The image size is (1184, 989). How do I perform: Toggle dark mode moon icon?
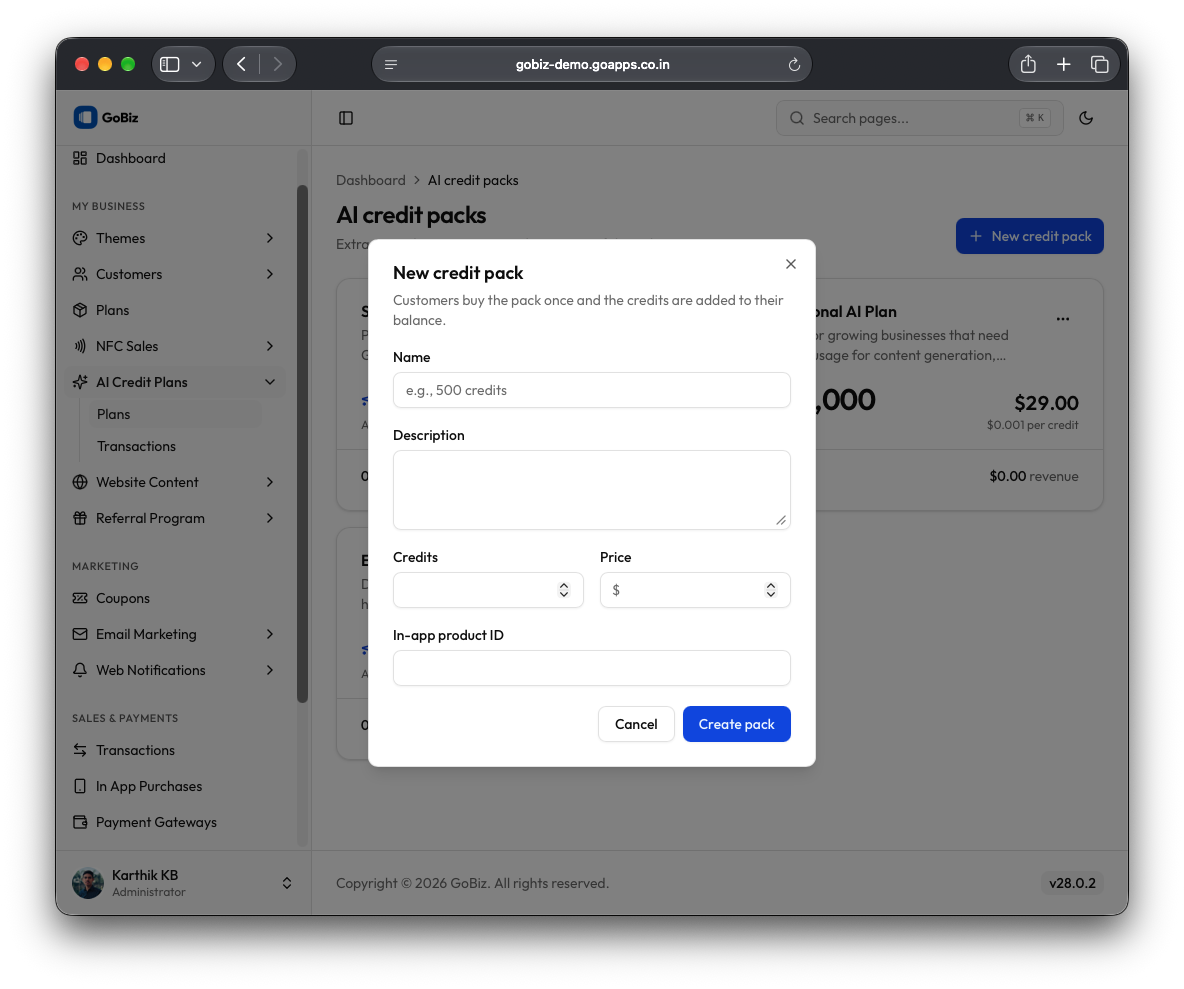[x=1086, y=118]
